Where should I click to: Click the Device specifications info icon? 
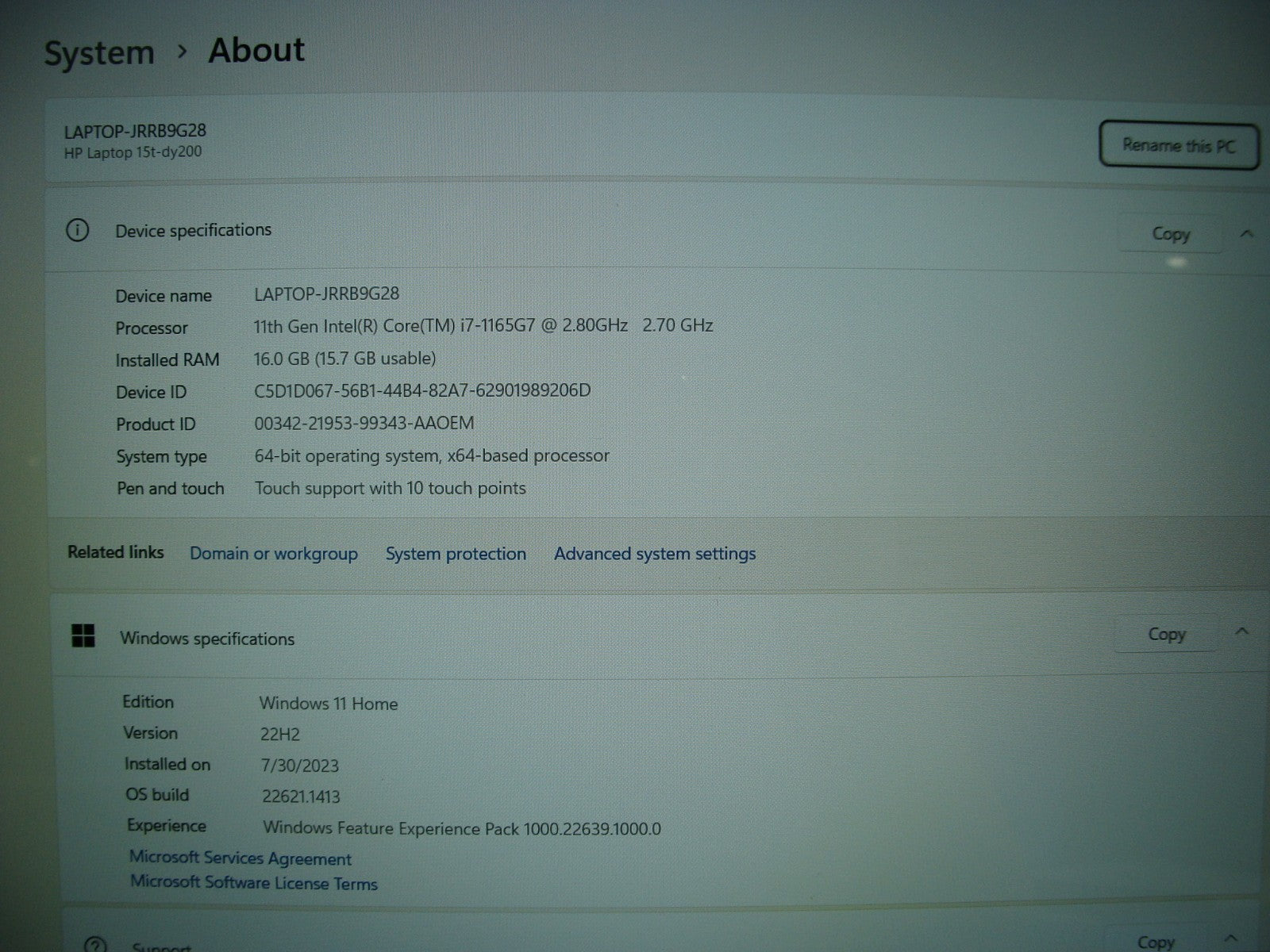[x=77, y=231]
